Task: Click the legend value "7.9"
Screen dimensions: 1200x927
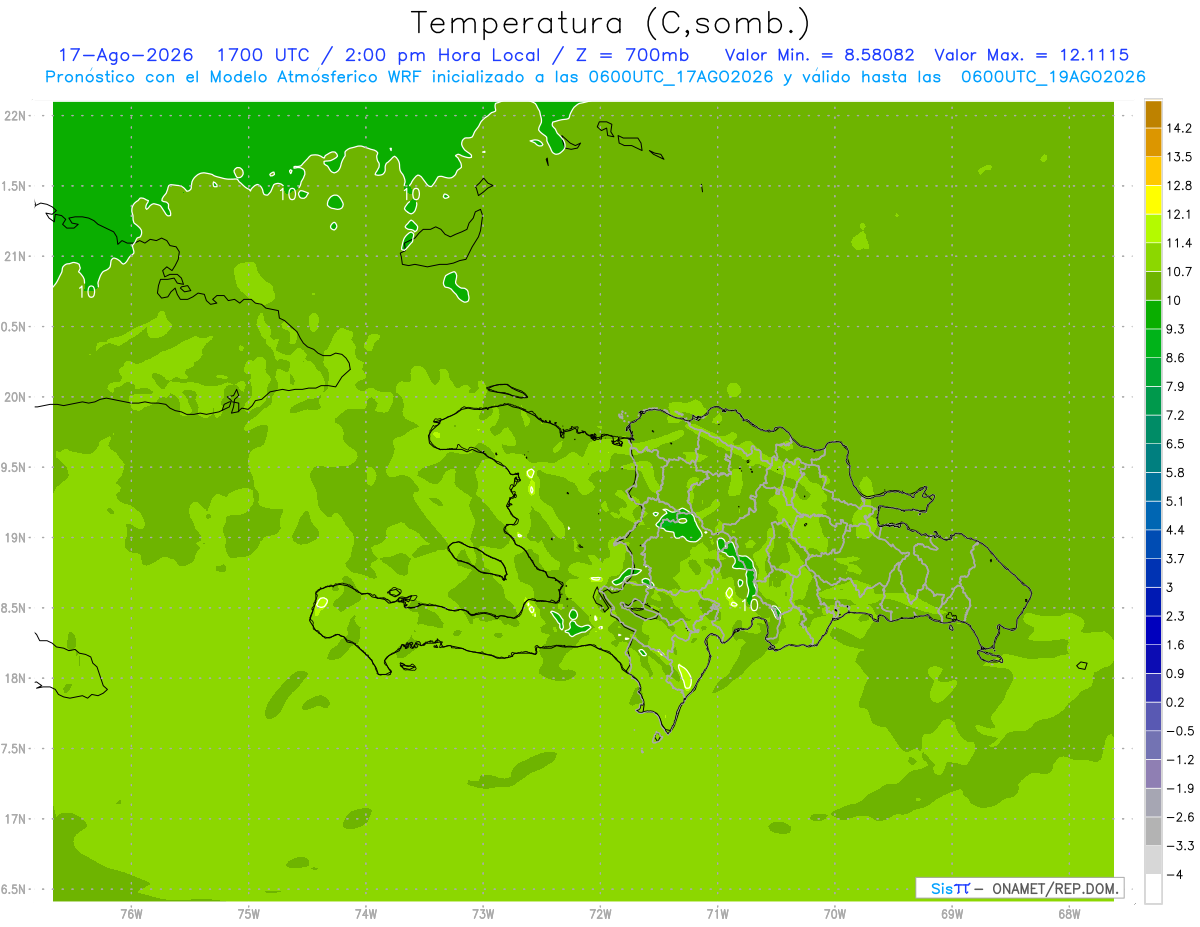Action: (x=1176, y=386)
